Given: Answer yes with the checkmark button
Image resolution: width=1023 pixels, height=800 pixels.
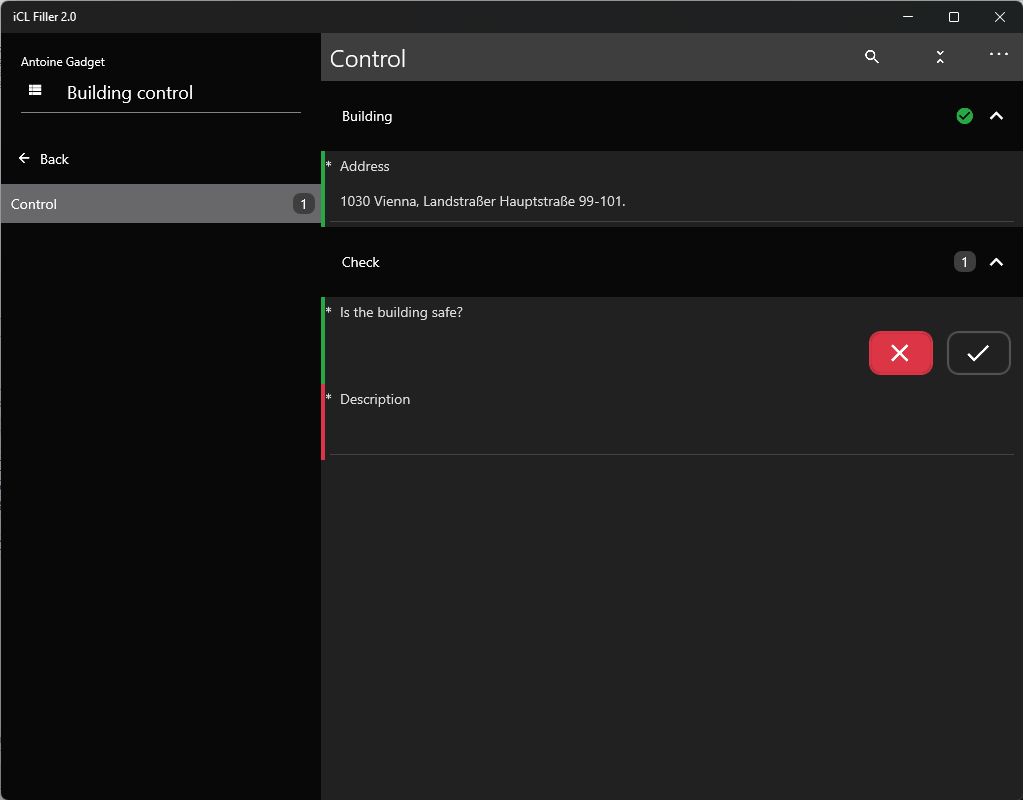Looking at the screenshot, I should (978, 353).
